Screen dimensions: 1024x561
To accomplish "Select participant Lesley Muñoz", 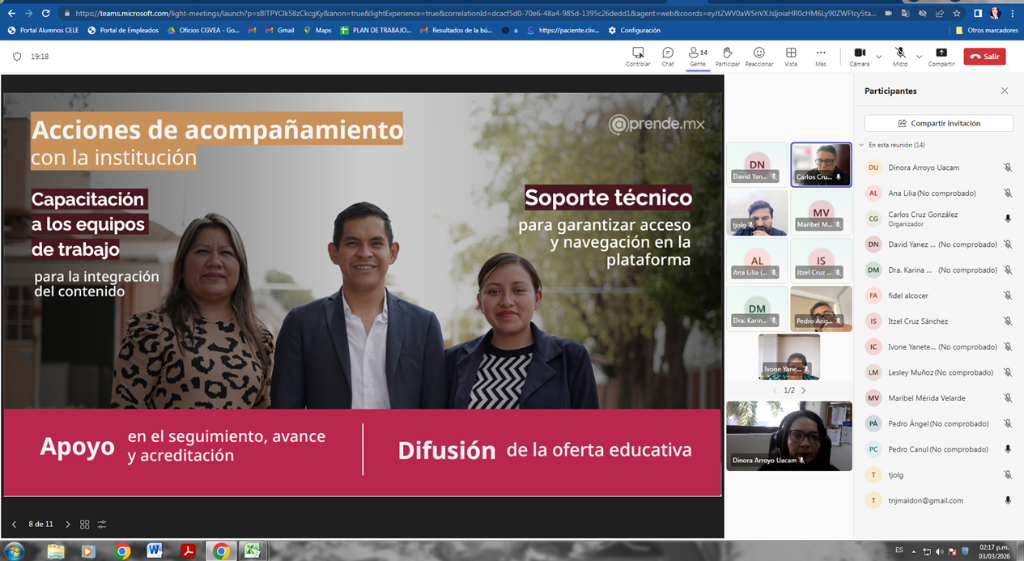I will pyautogui.click(x=938, y=372).
